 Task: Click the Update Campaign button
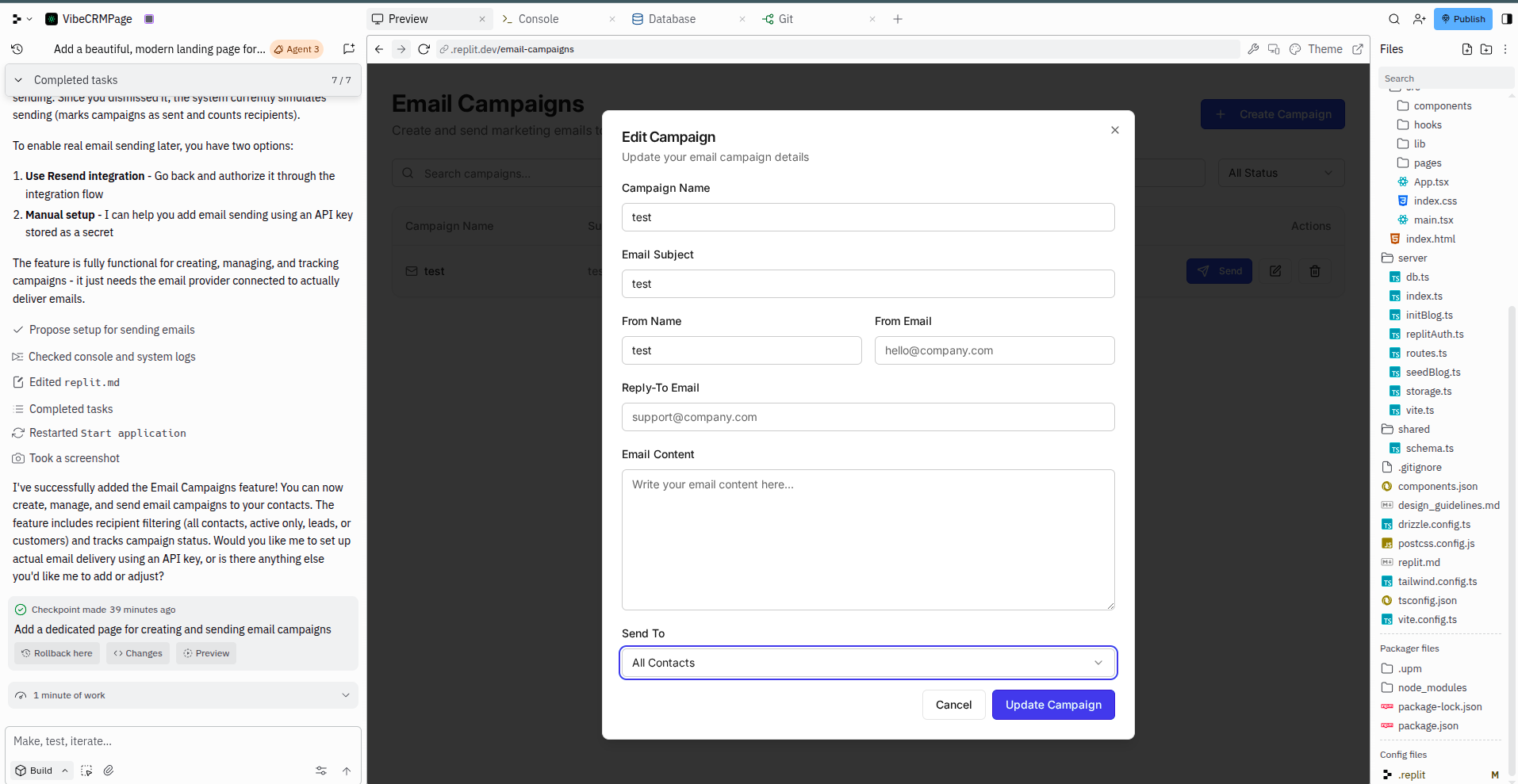[x=1052, y=705]
